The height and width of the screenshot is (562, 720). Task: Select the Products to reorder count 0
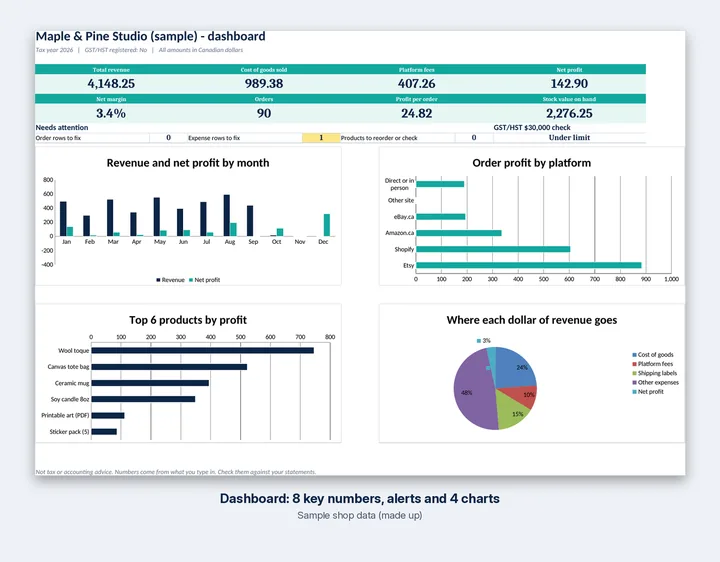pos(474,138)
